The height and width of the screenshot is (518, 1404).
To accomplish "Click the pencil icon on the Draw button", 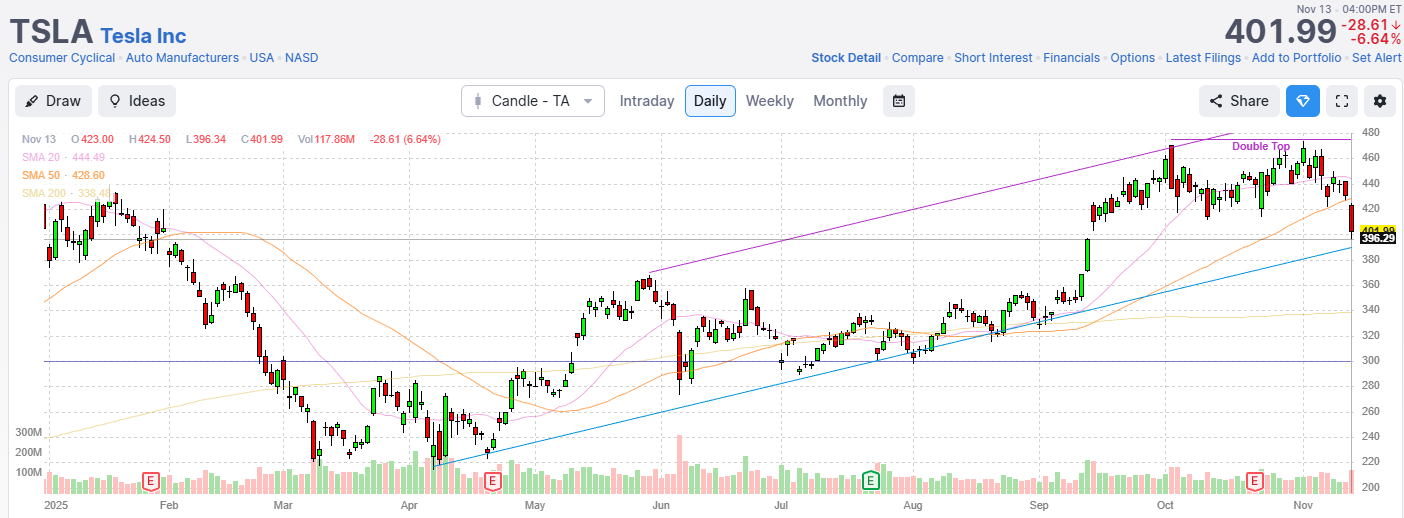I will pyautogui.click(x=32, y=101).
